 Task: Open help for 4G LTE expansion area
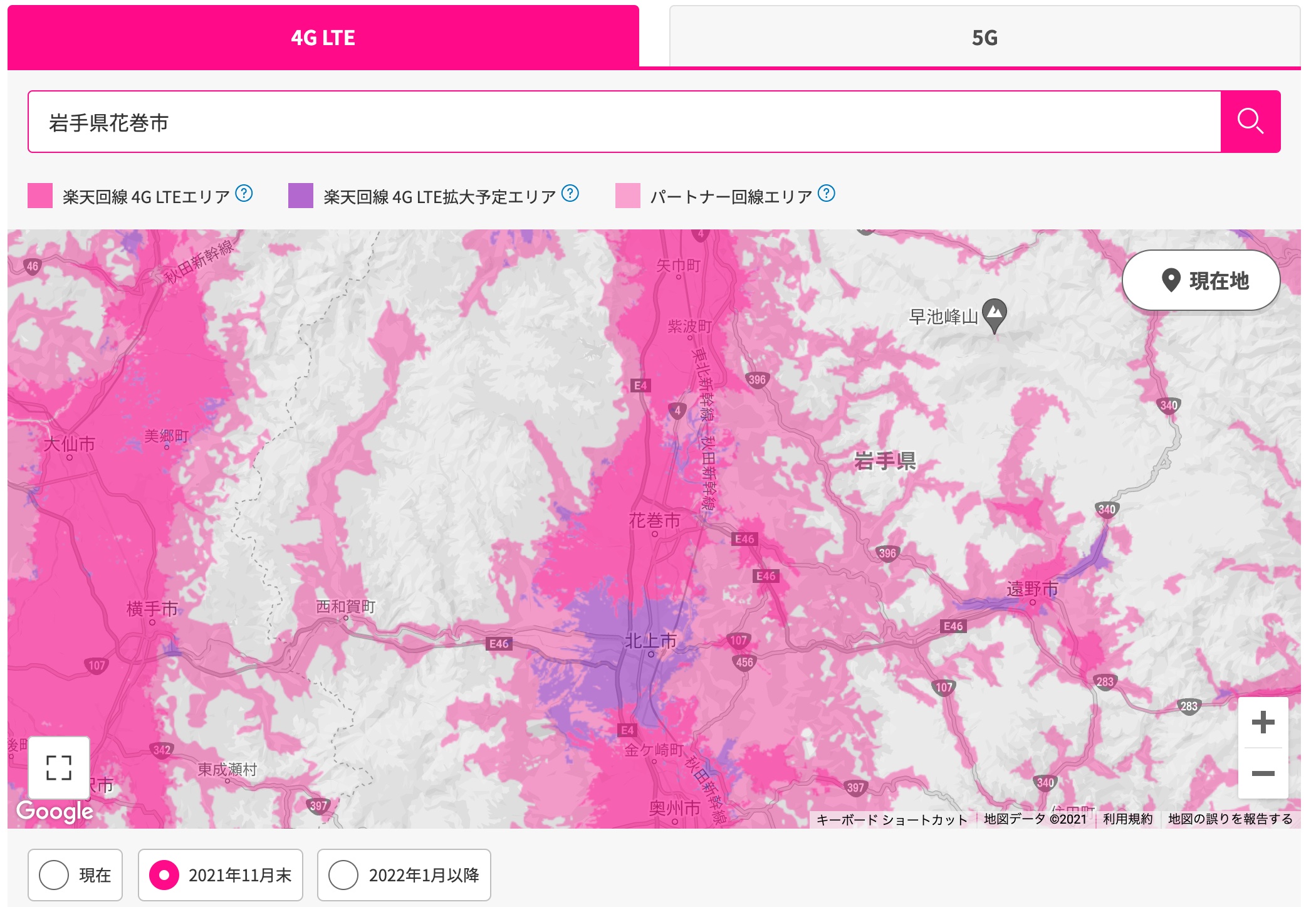point(570,194)
